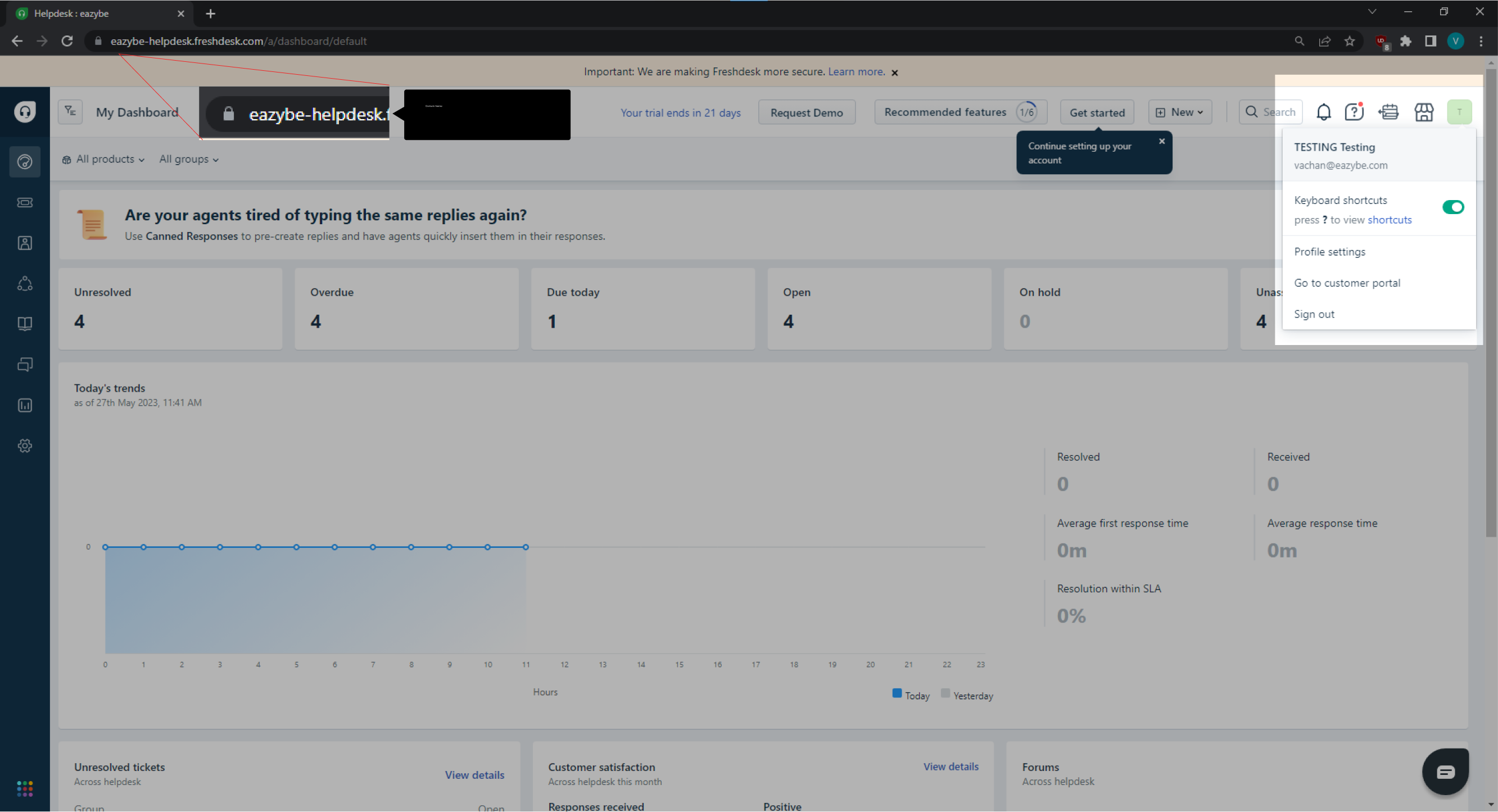Screen dimensions: 1498x812
Task: Open the Solutions book icon in sidebar
Action: [24, 324]
